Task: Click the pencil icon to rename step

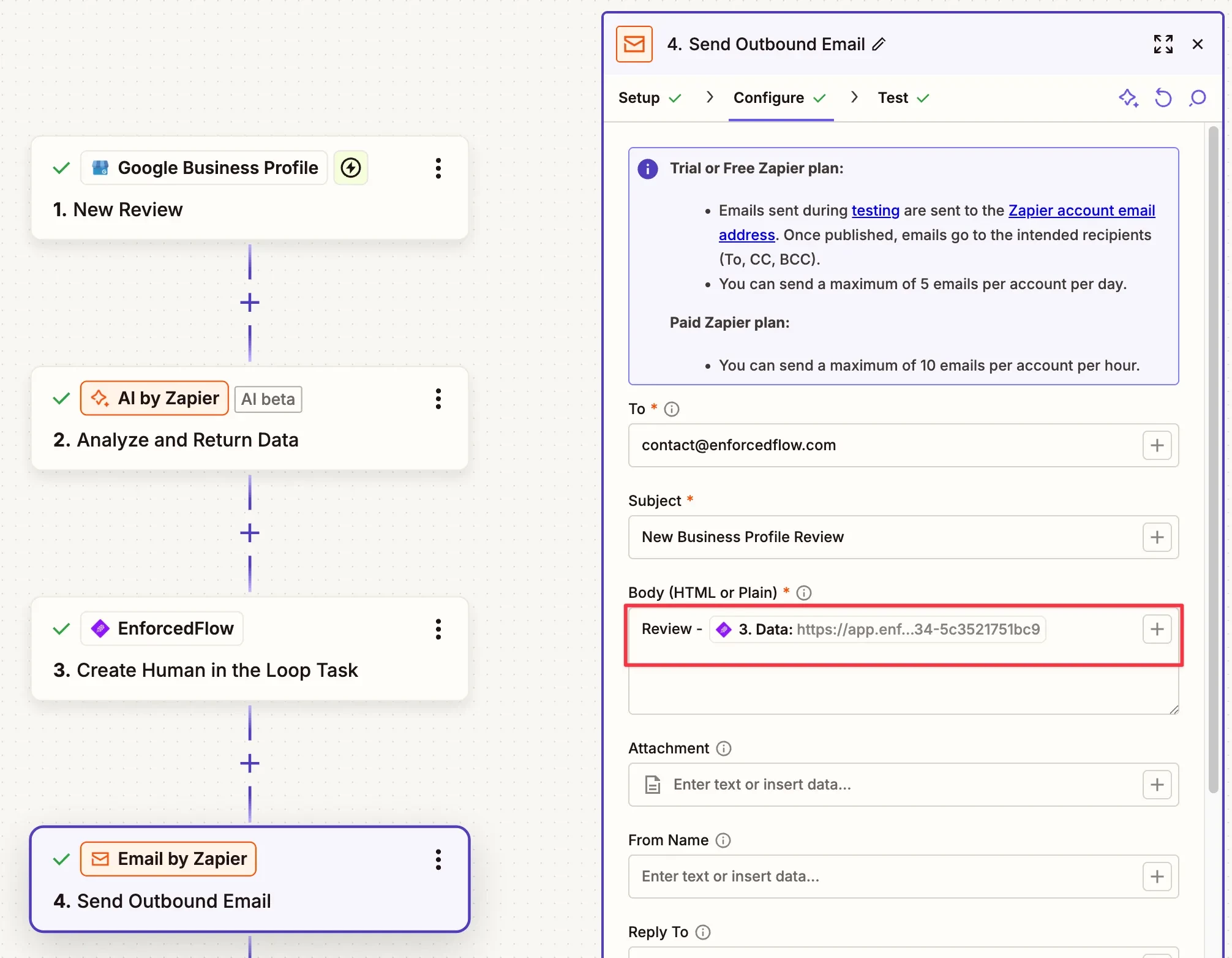Action: click(879, 44)
